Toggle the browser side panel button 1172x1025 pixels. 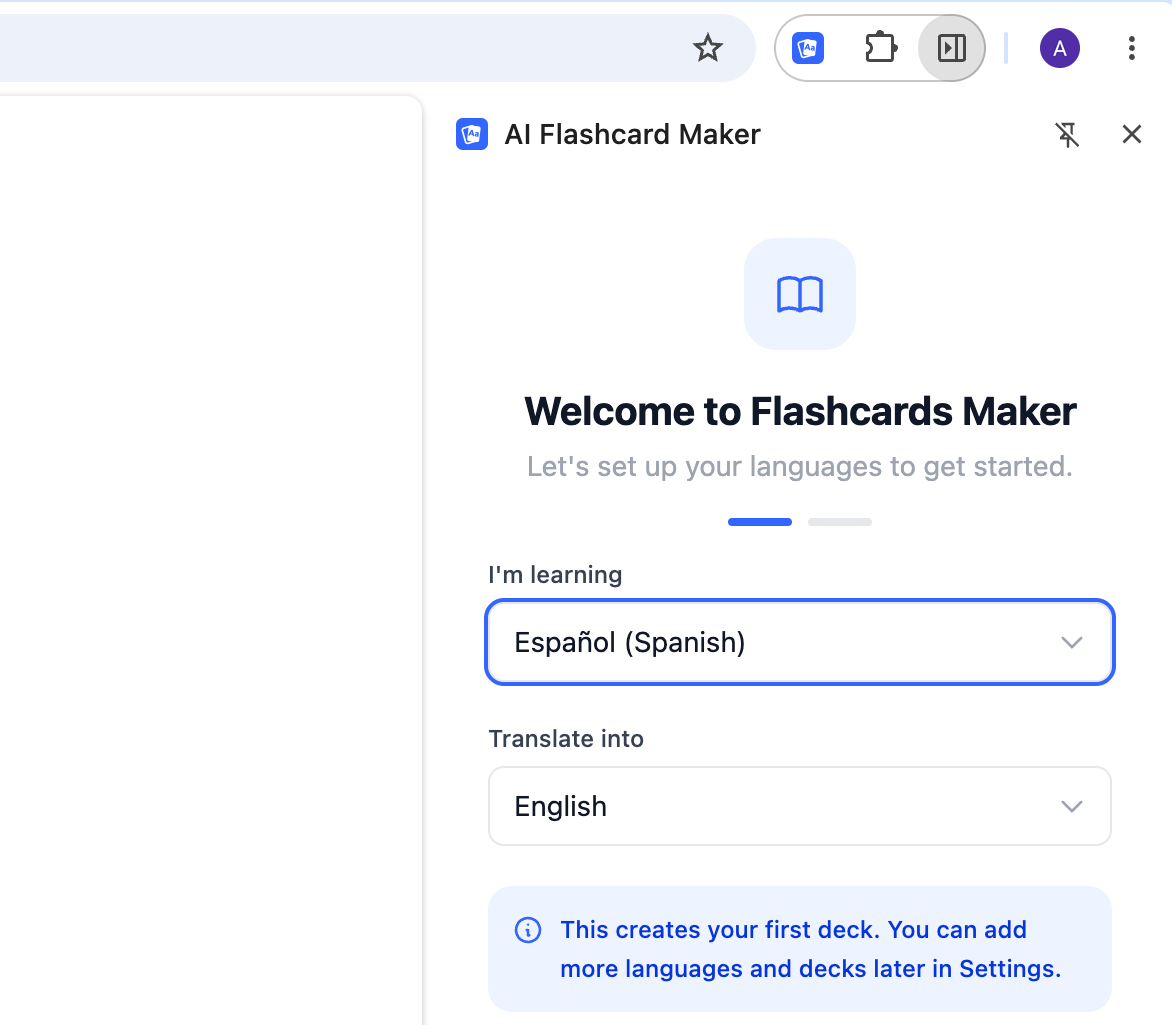[952, 49]
